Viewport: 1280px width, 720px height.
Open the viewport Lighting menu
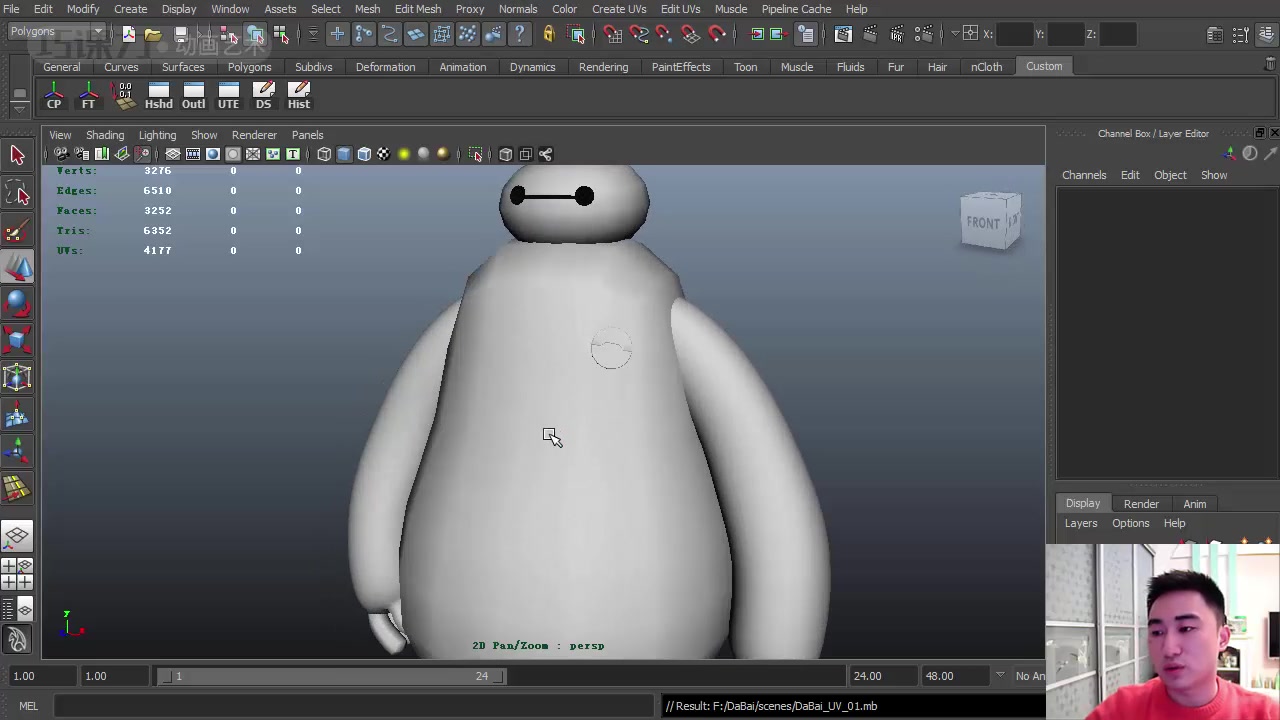tap(157, 135)
